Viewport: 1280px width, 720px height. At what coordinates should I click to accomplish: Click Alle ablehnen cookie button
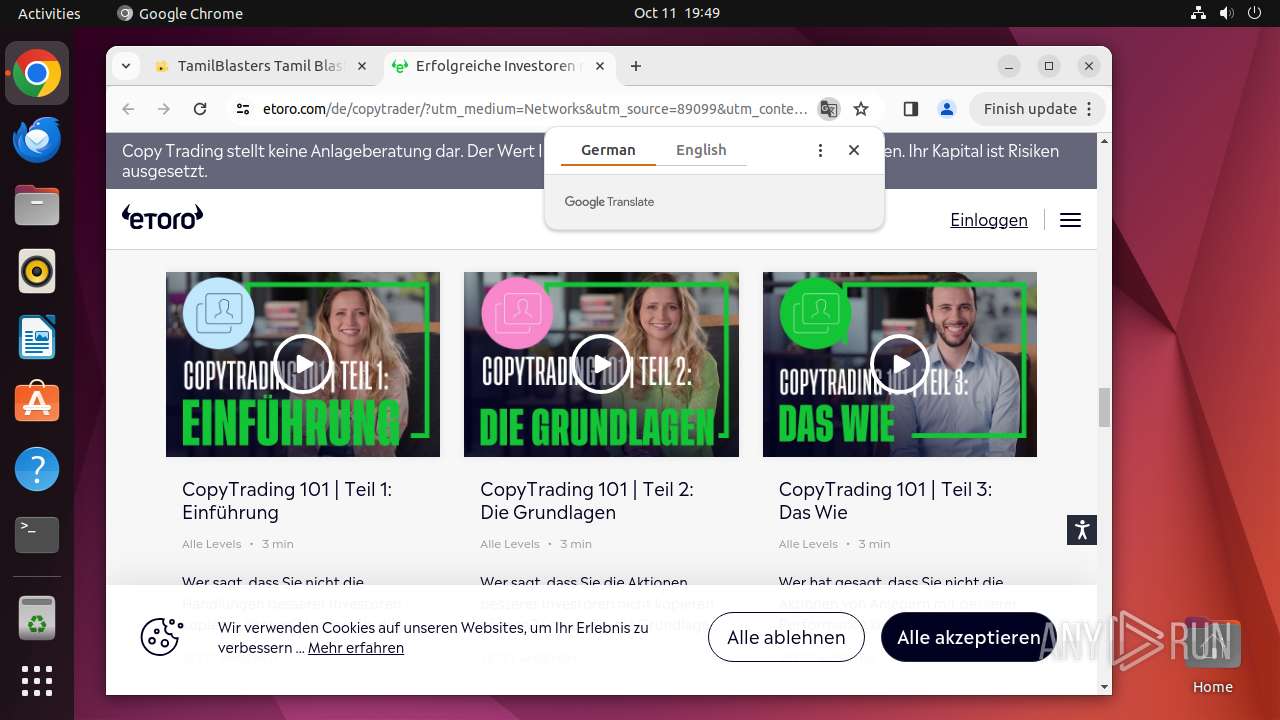click(786, 637)
